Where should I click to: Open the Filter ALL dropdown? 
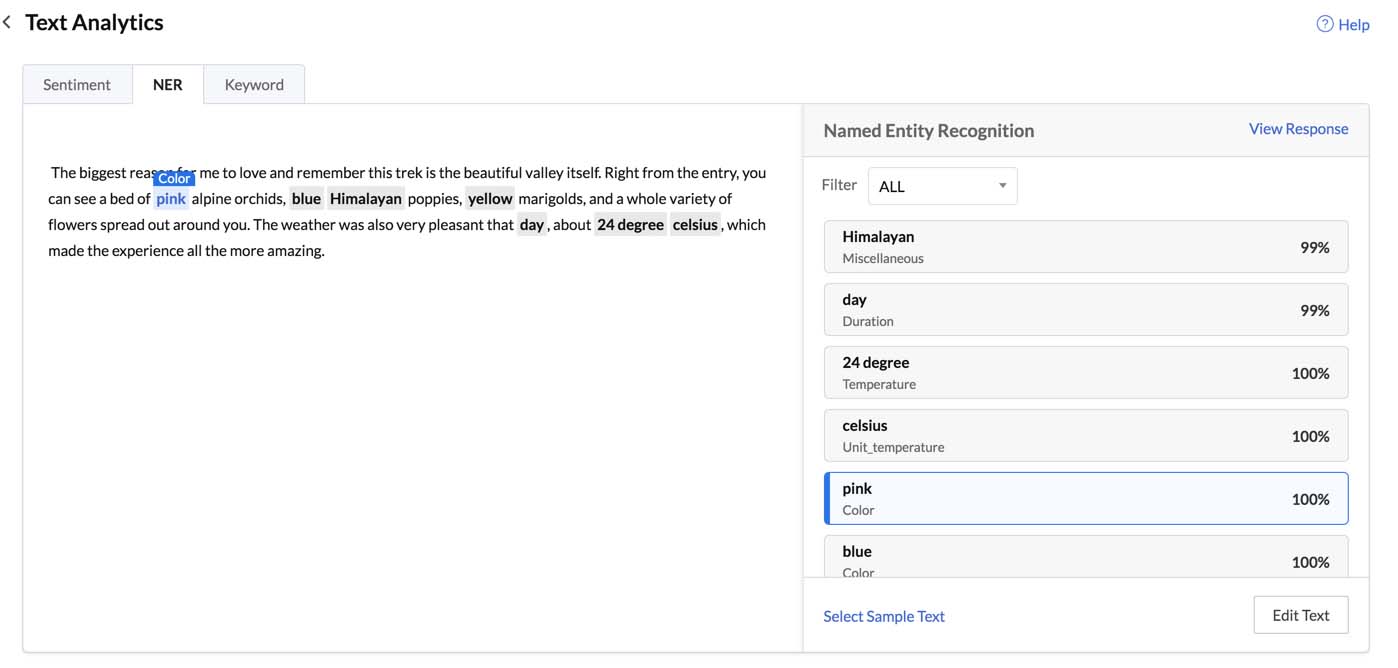click(x=942, y=186)
